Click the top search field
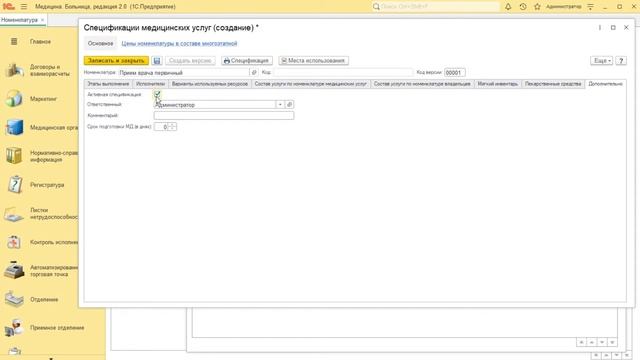Viewport: 640px width, 360px height. (436, 7)
